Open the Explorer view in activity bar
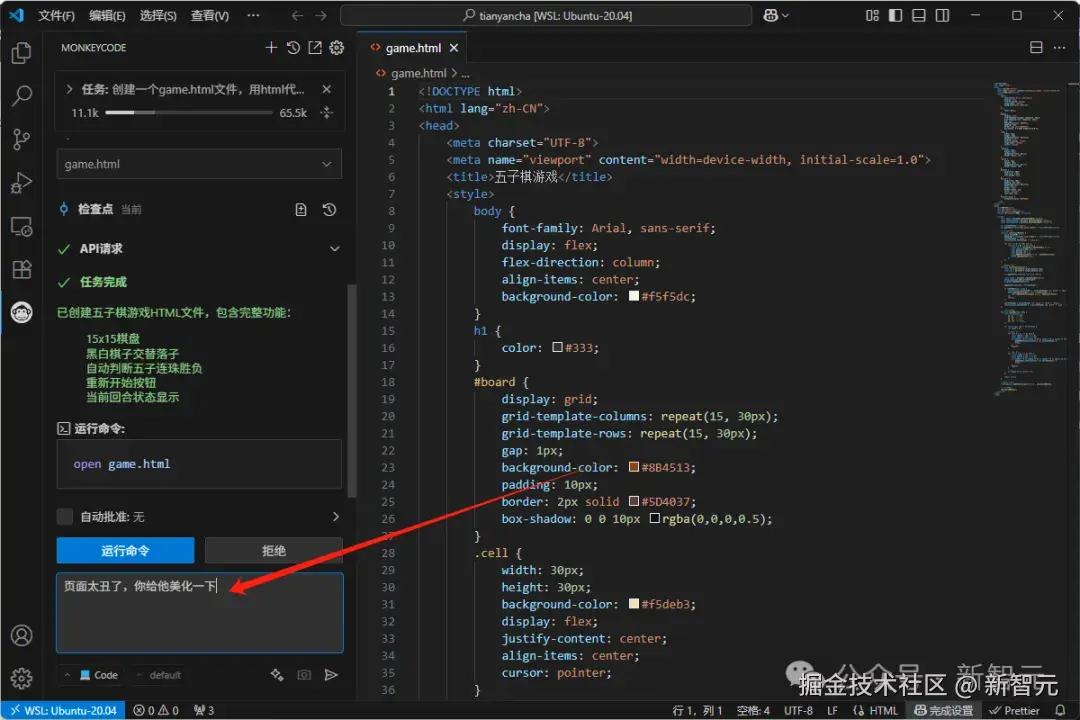The width and height of the screenshot is (1080, 720). [21, 53]
